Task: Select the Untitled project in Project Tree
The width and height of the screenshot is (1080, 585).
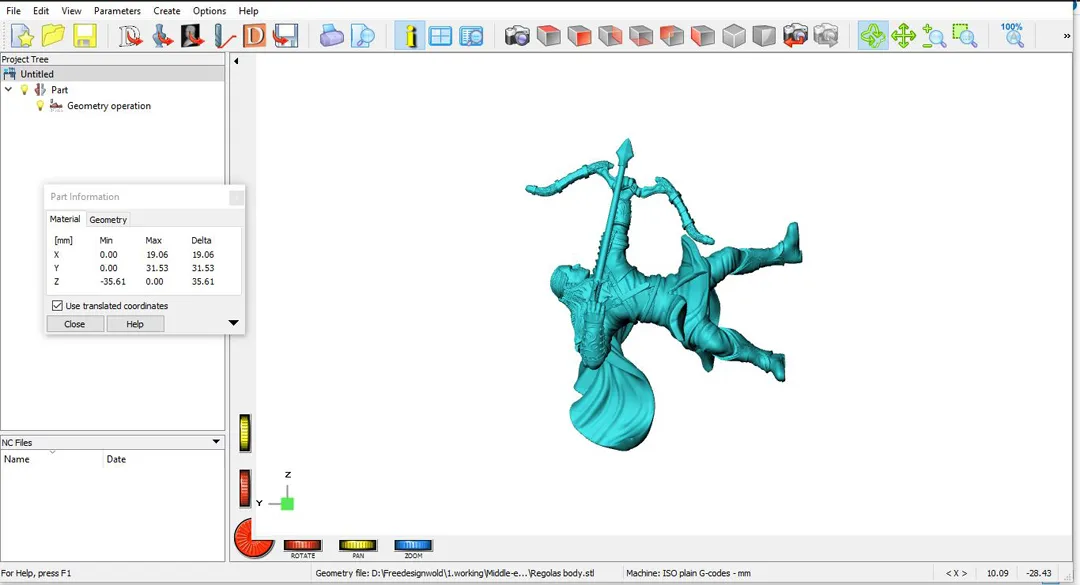Action: point(37,74)
